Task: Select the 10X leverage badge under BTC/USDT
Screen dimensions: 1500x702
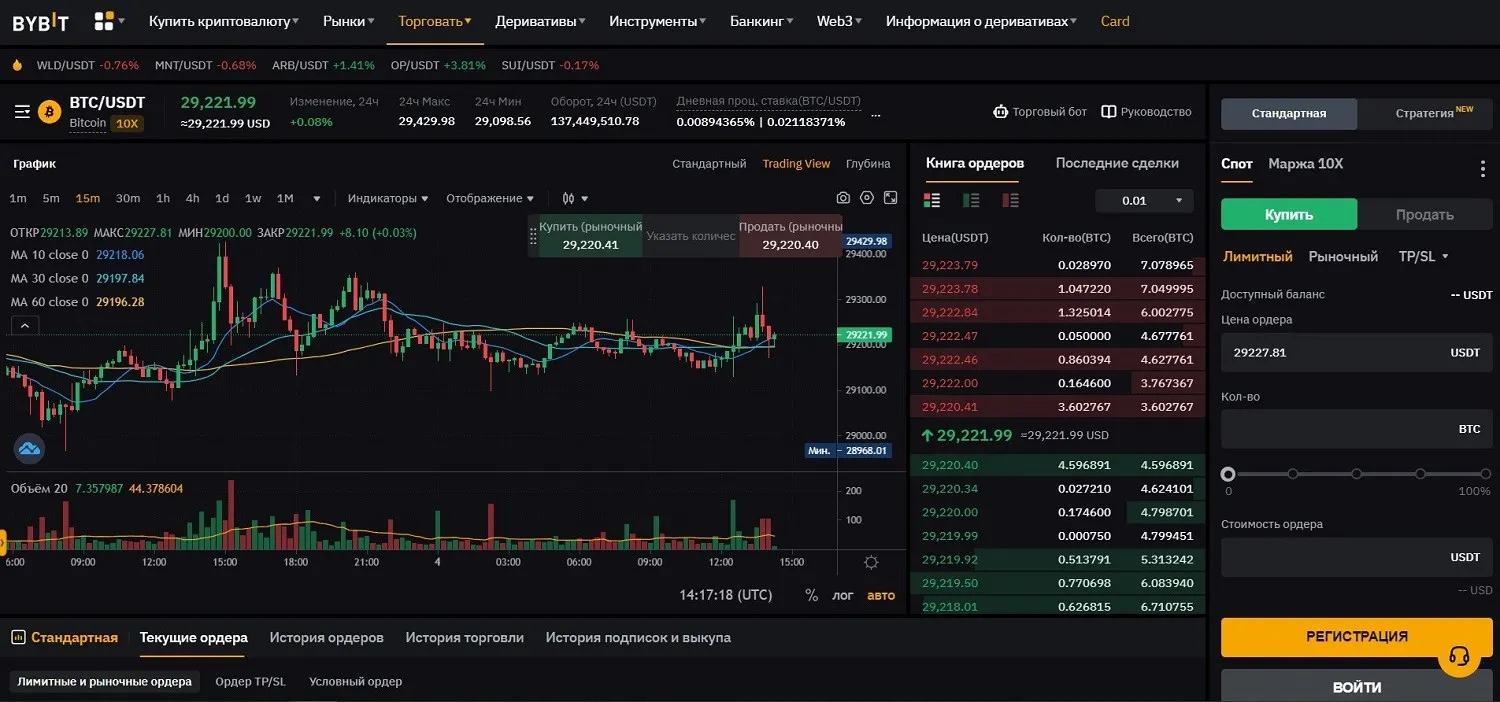Action: pyautogui.click(x=127, y=124)
